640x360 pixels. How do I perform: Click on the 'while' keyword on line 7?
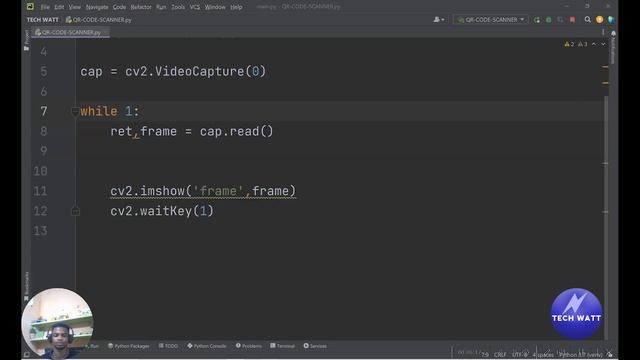(99, 111)
